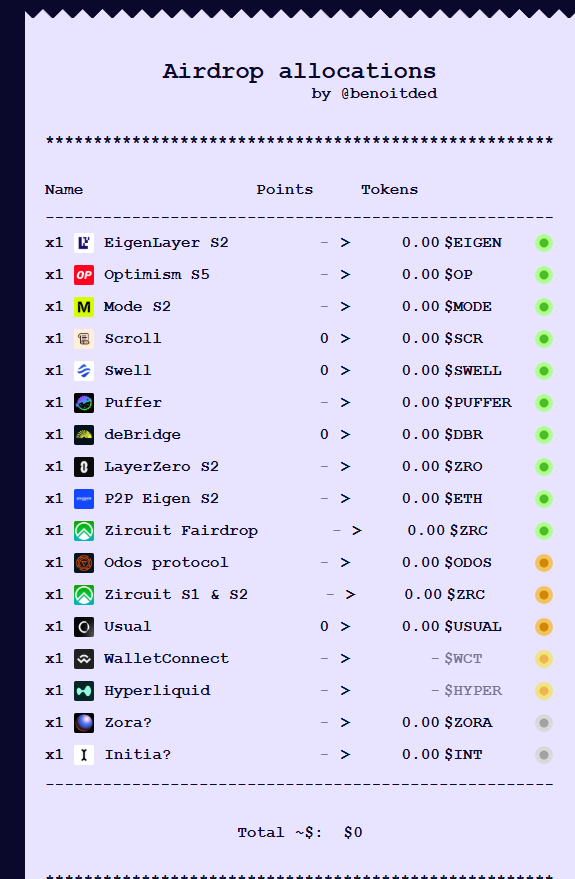This screenshot has width=575, height=879.
Task: Click the Points column header
Action: [x=285, y=189]
